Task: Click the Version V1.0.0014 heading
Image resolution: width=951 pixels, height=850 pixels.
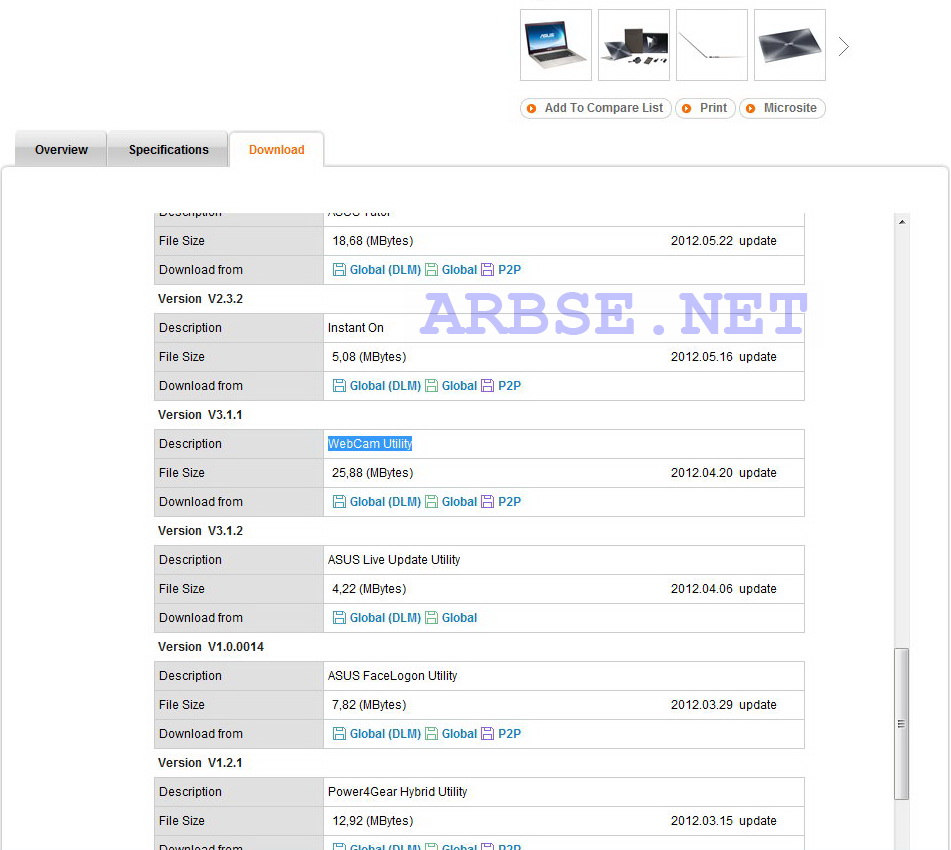Action: point(210,647)
